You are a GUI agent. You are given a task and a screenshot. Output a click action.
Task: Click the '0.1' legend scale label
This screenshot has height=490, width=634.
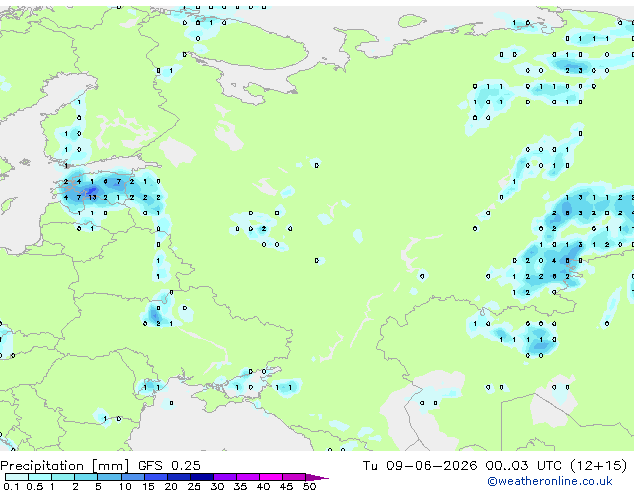point(11,486)
